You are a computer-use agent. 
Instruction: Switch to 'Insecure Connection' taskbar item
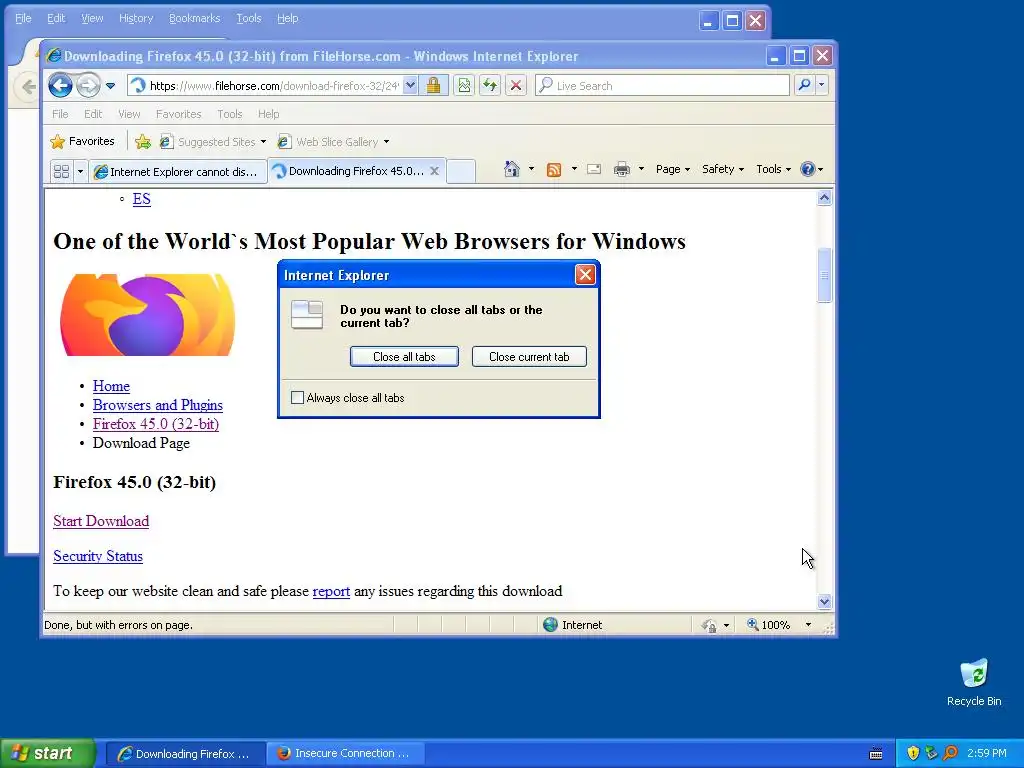pyautogui.click(x=345, y=753)
